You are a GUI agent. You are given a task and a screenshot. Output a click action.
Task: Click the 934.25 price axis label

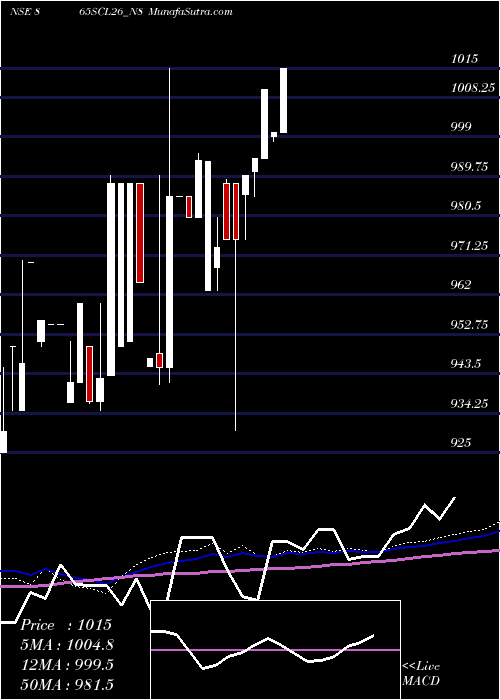470,404
